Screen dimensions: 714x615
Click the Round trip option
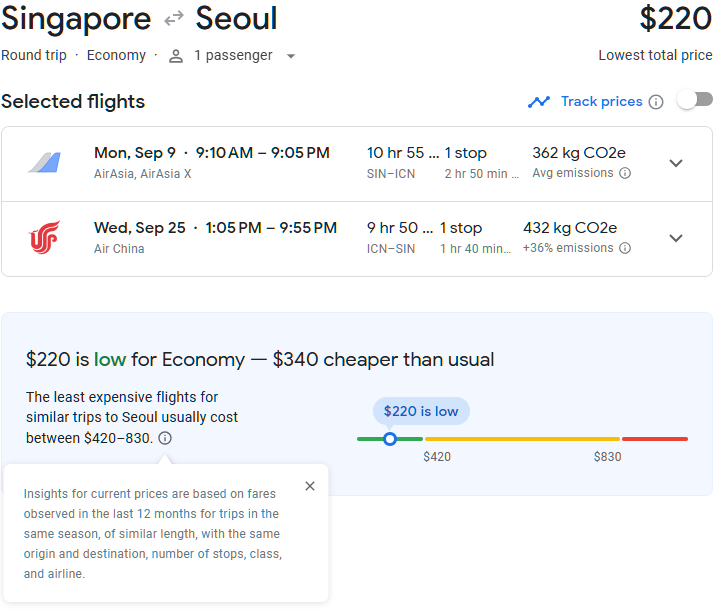[x=34, y=56]
